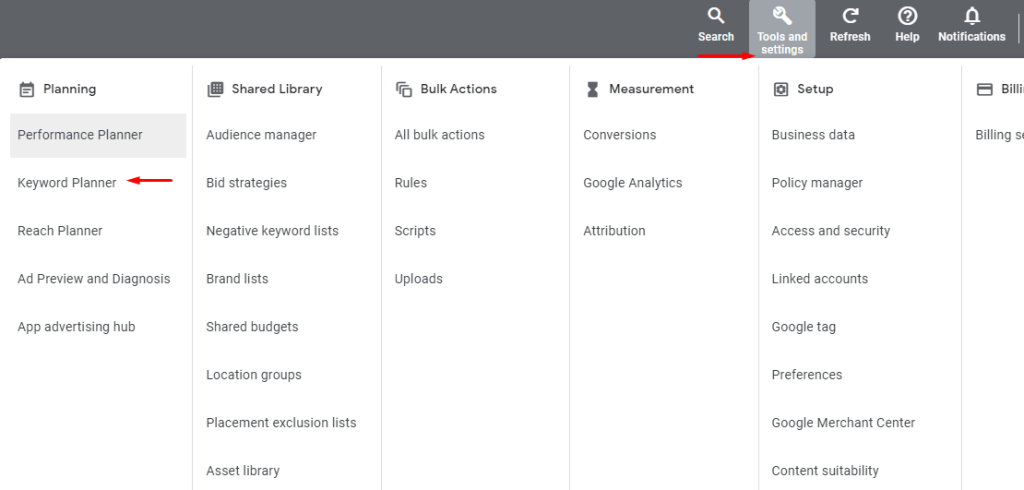Open Conversions under Measurement

(620, 135)
